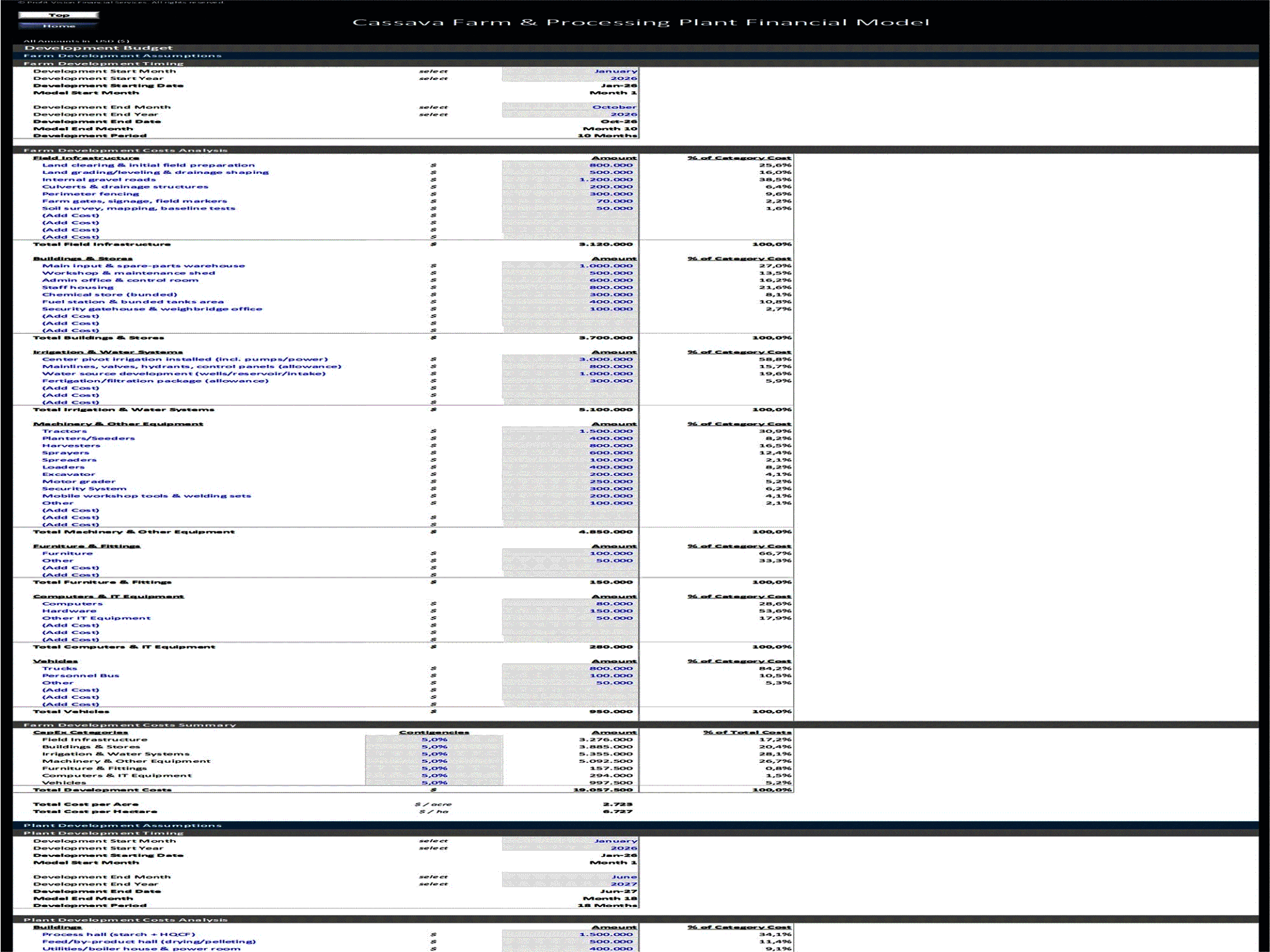Click the Total Vehicles value 950.000
This screenshot has height=952, width=1270.
pos(611,712)
